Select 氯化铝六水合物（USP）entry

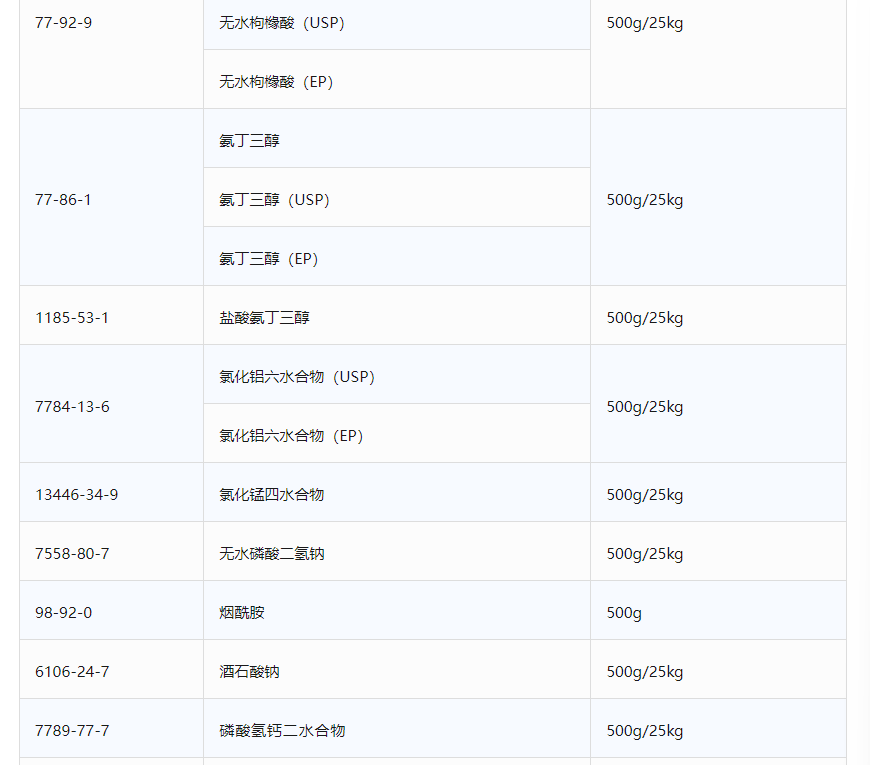[297, 377]
